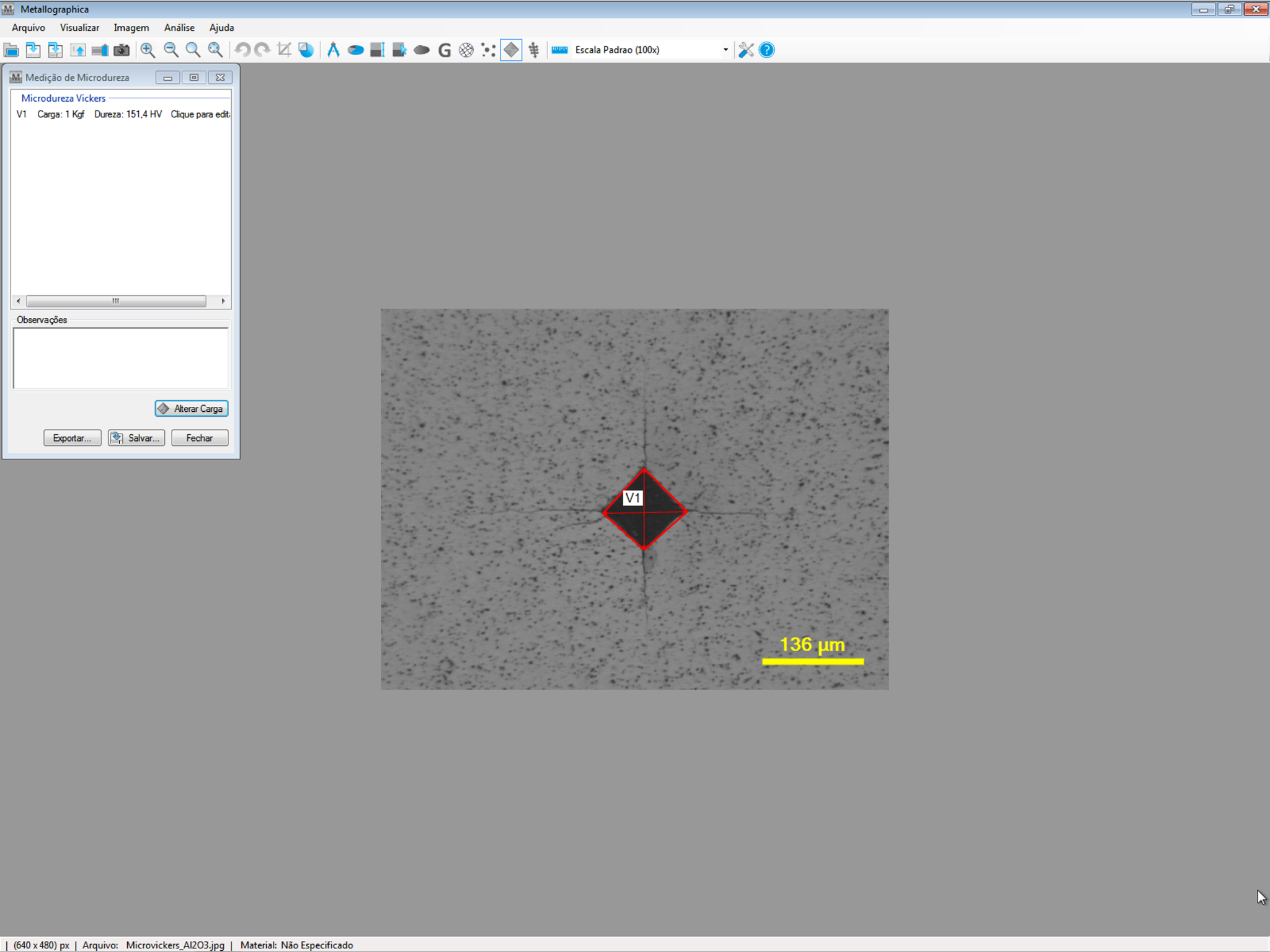Click the grain size G icon
Image resolution: width=1270 pixels, height=952 pixels.
[444, 50]
